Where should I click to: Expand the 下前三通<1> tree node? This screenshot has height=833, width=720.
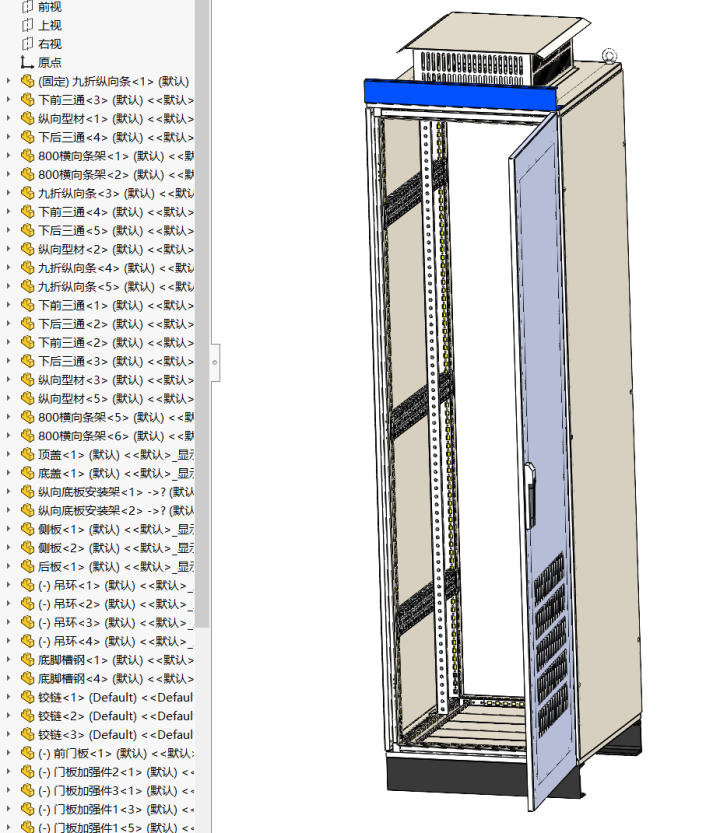(x=8, y=305)
